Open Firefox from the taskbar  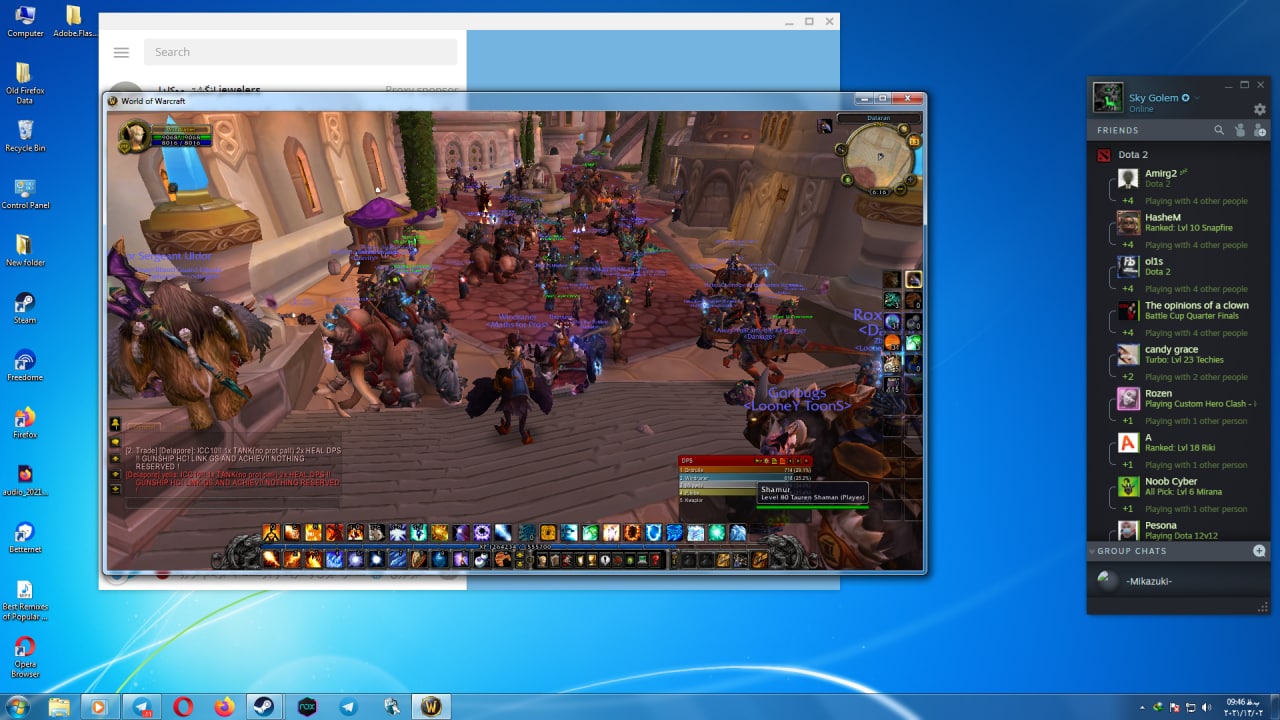224,706
